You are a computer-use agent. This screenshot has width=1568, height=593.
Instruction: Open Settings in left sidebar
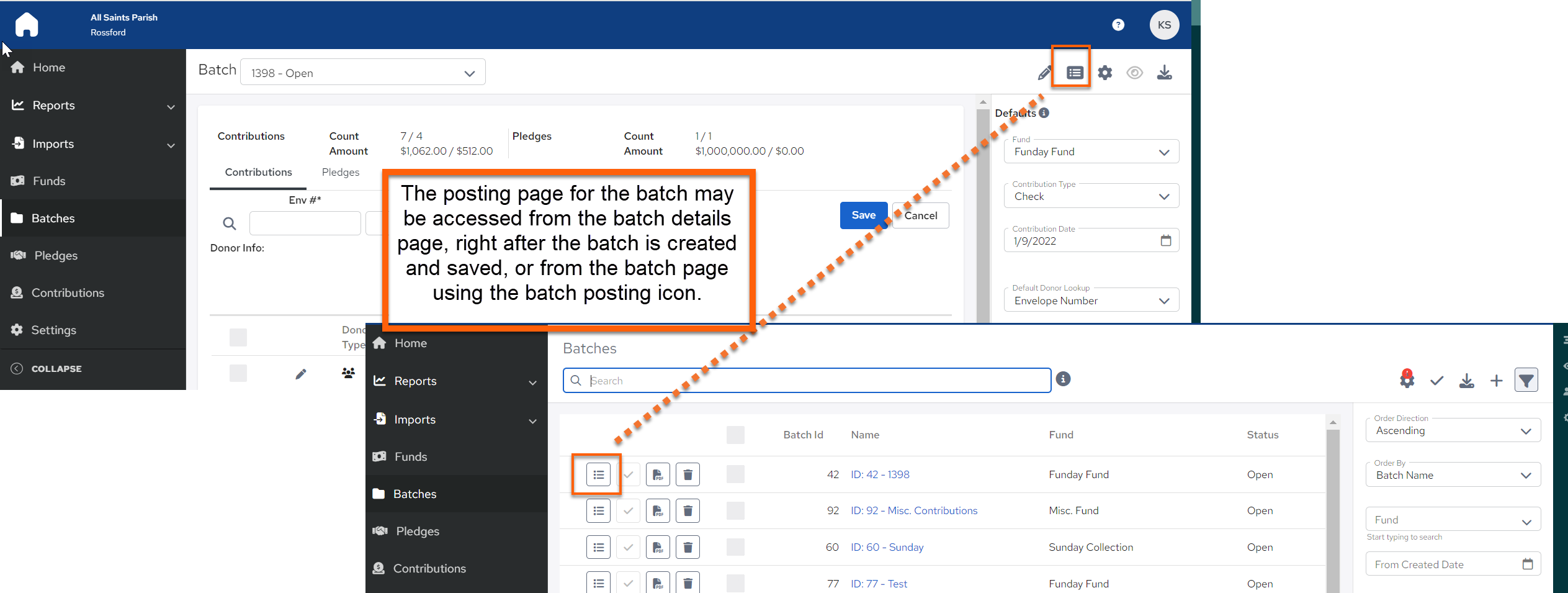93,330
